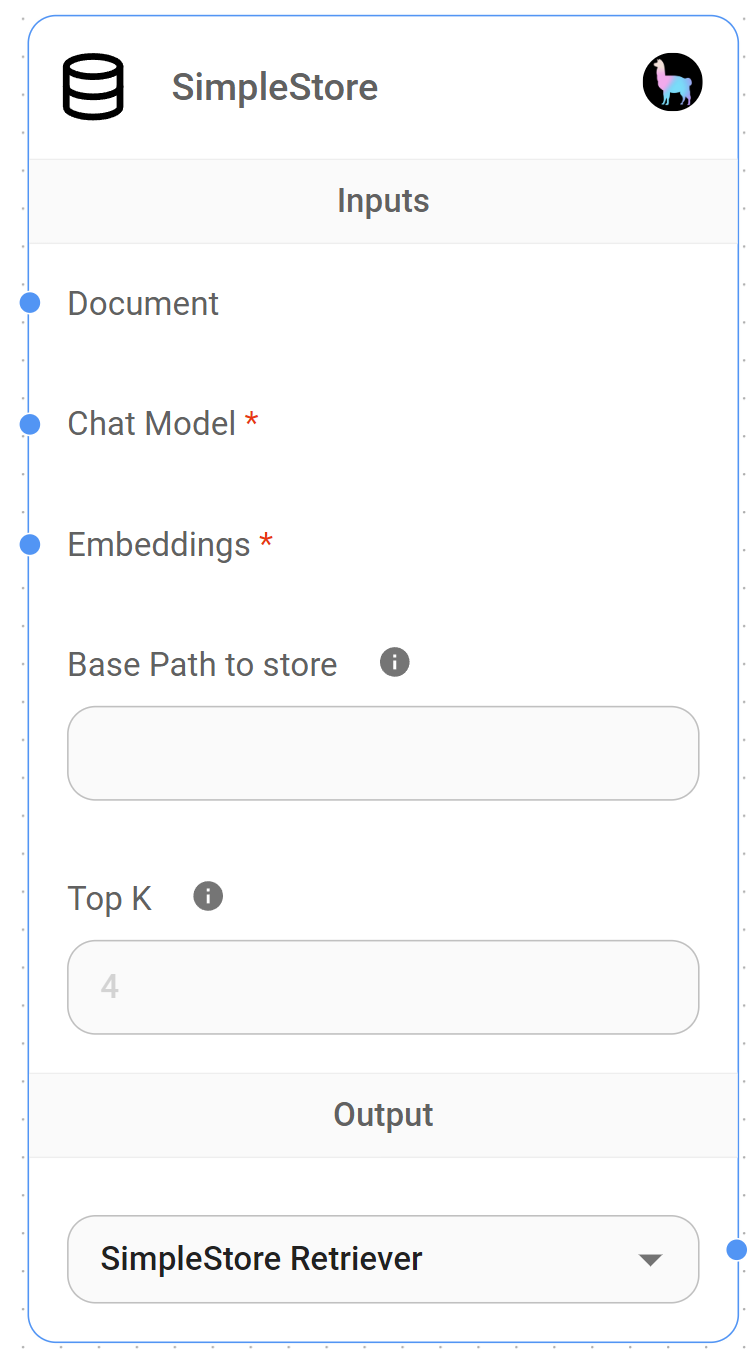The width and height of the screenshot is (754, 1360).
Task: Click the output connector beside SimpleStore Retriever
Action: tap(738, 1248)
